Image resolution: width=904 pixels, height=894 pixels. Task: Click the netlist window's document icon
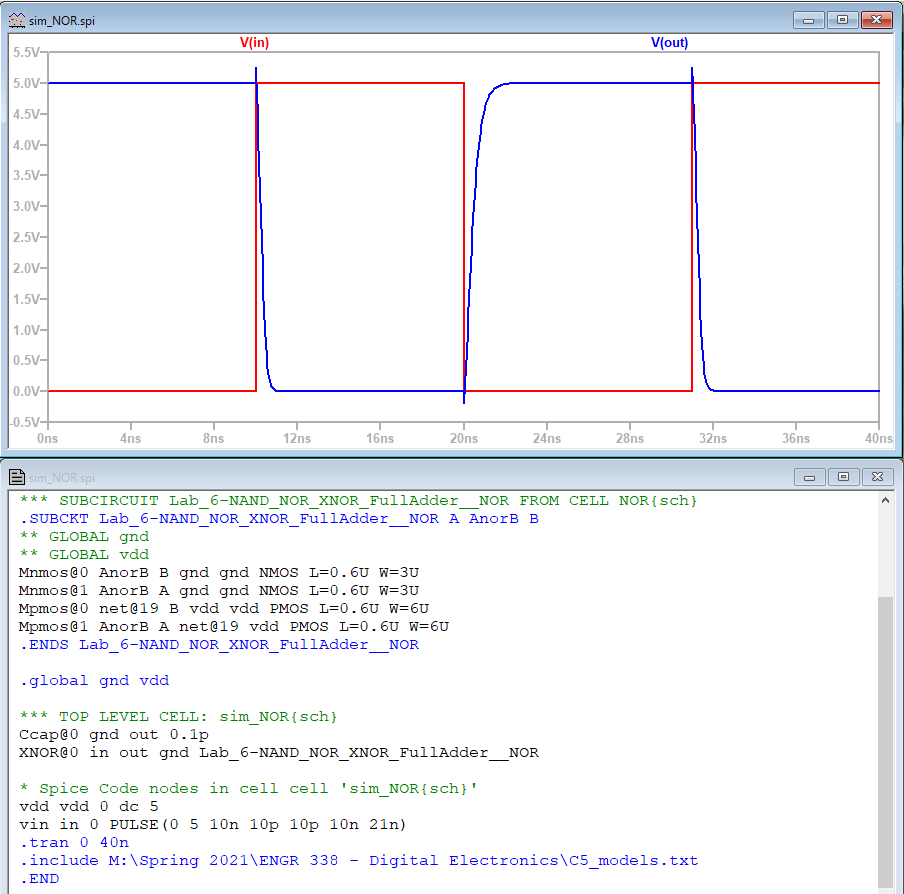tap(17, 477)
